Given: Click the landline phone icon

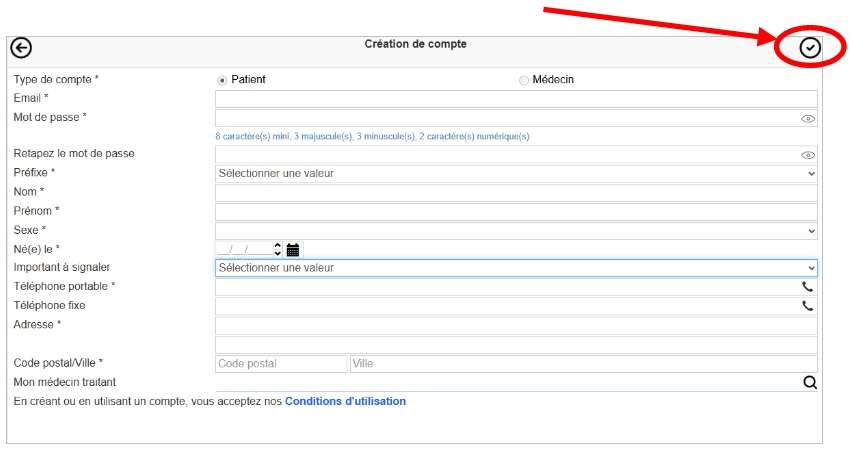Looking at the screenshot, I should point(808,306).
